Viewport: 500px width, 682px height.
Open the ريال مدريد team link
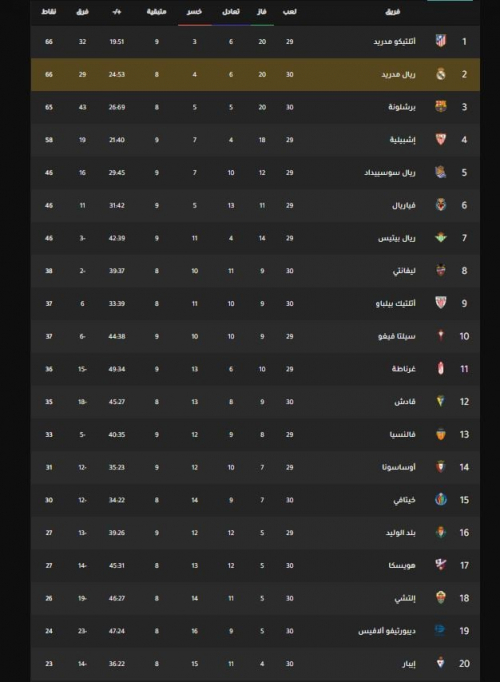pyautogui.click(x=398, y=74)
